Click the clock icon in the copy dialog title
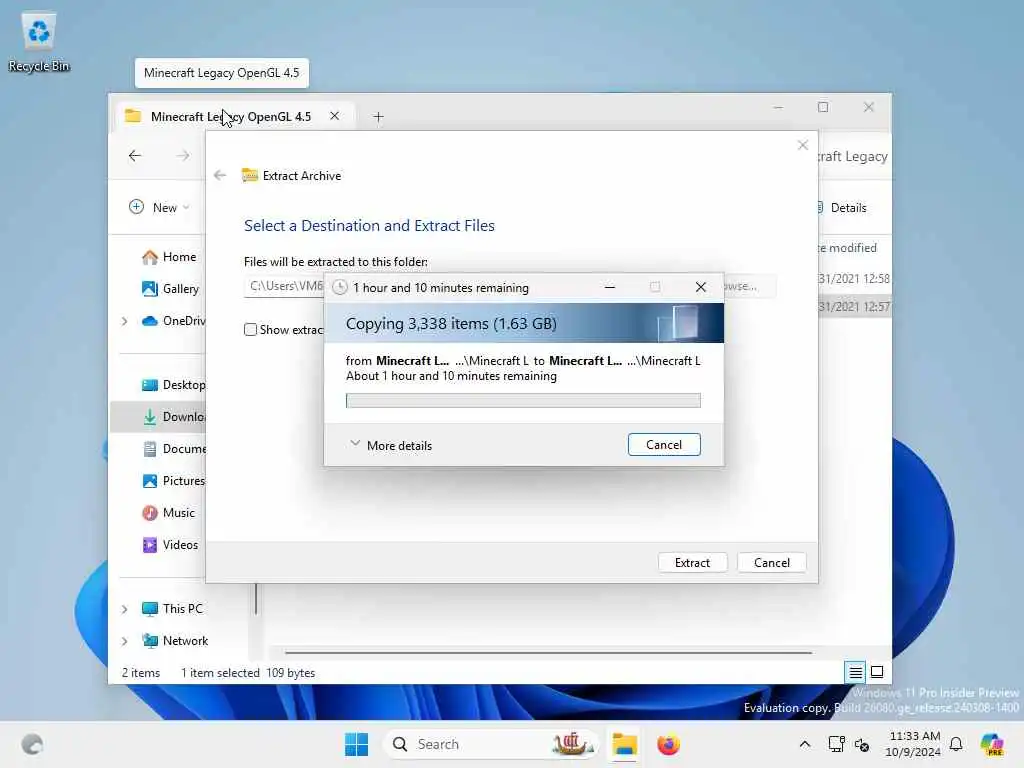 tap(340, 287)
